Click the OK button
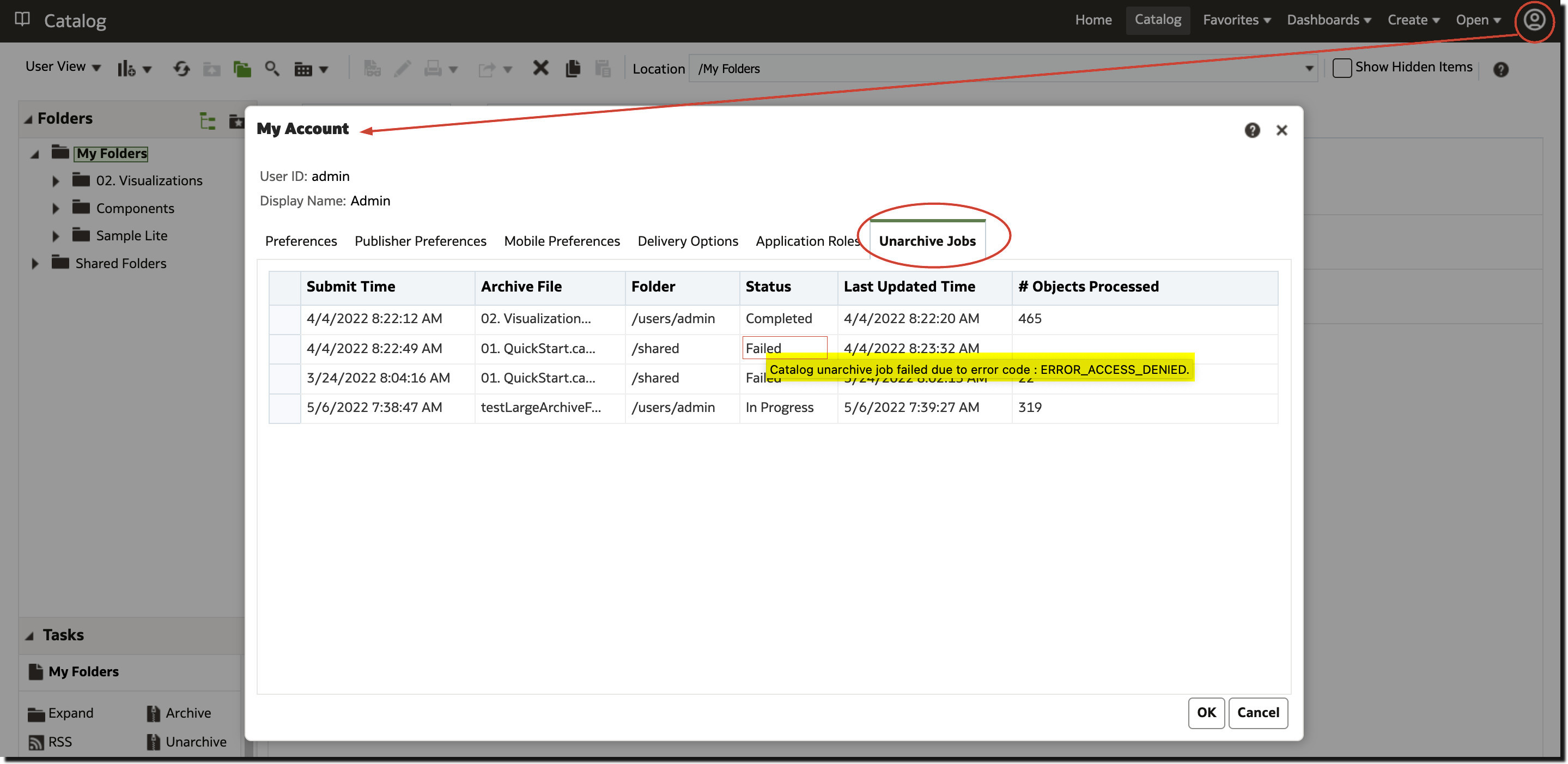Screen dimensions: 1568x764 coord(1206,712)
